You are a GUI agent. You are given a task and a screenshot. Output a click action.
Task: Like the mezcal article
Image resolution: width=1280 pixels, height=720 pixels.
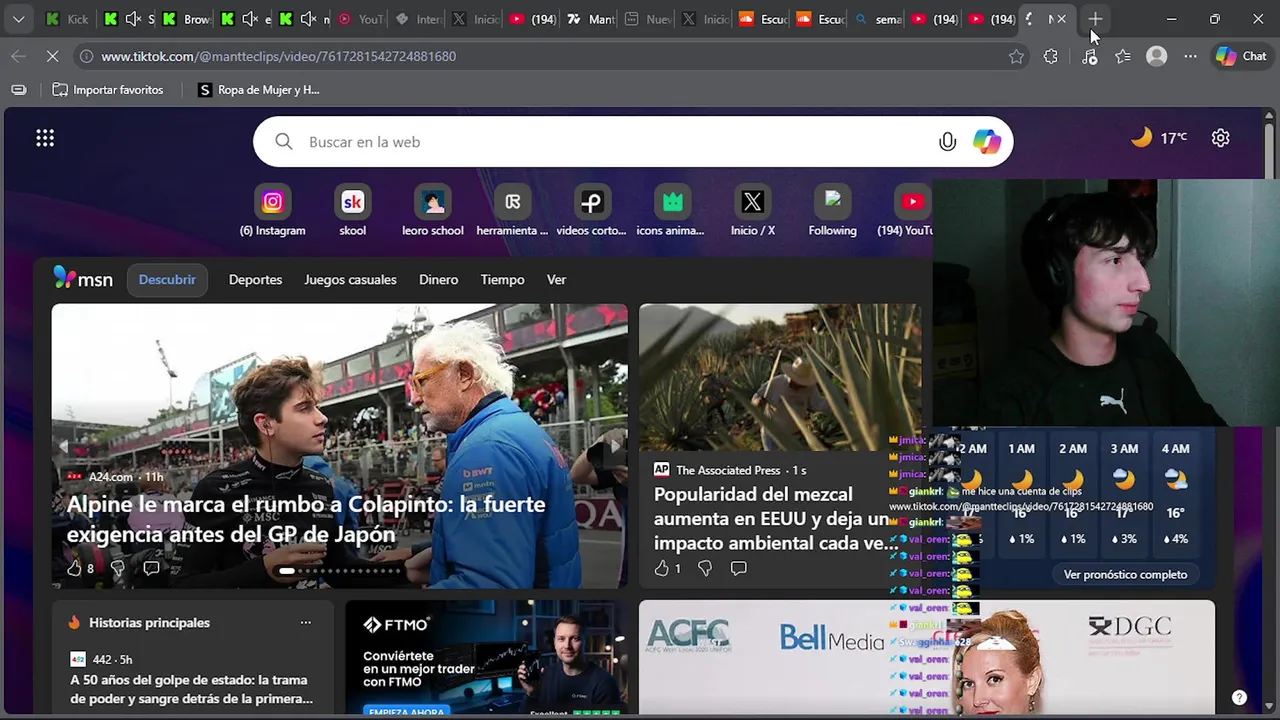(661, 568)
